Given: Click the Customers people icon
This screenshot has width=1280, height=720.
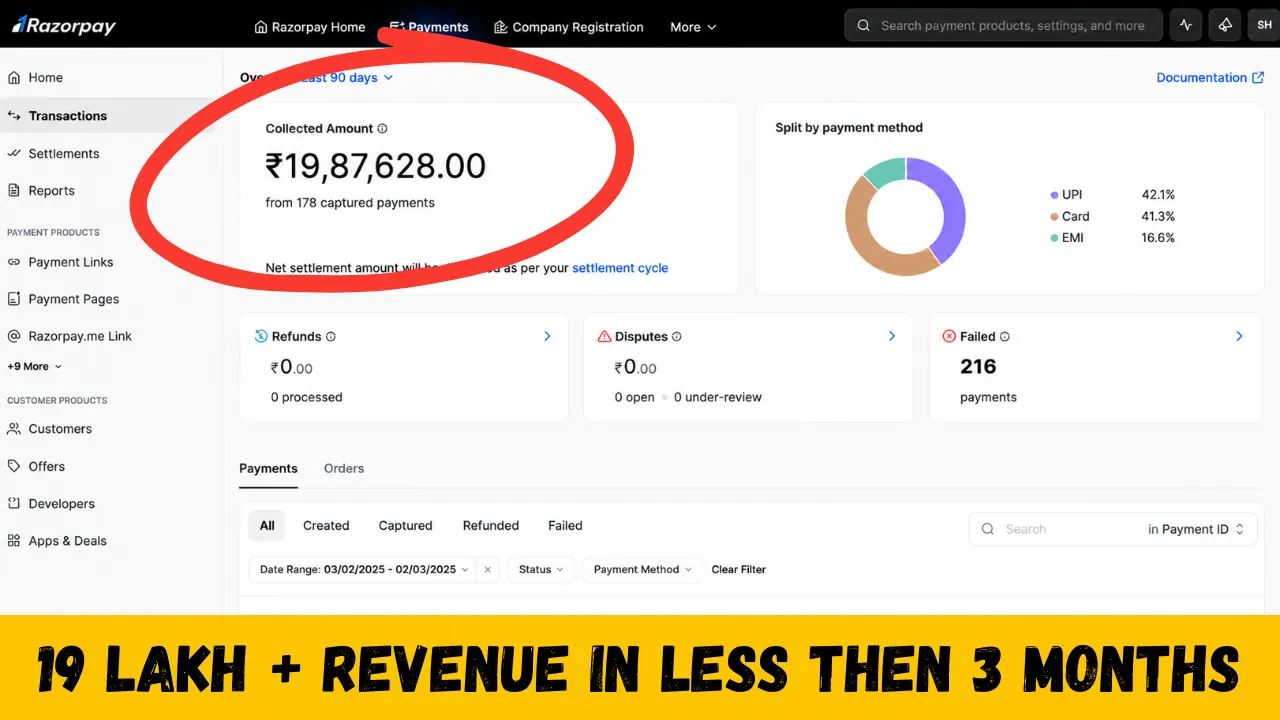Looking at the screenshot, I should click(14, 429).
